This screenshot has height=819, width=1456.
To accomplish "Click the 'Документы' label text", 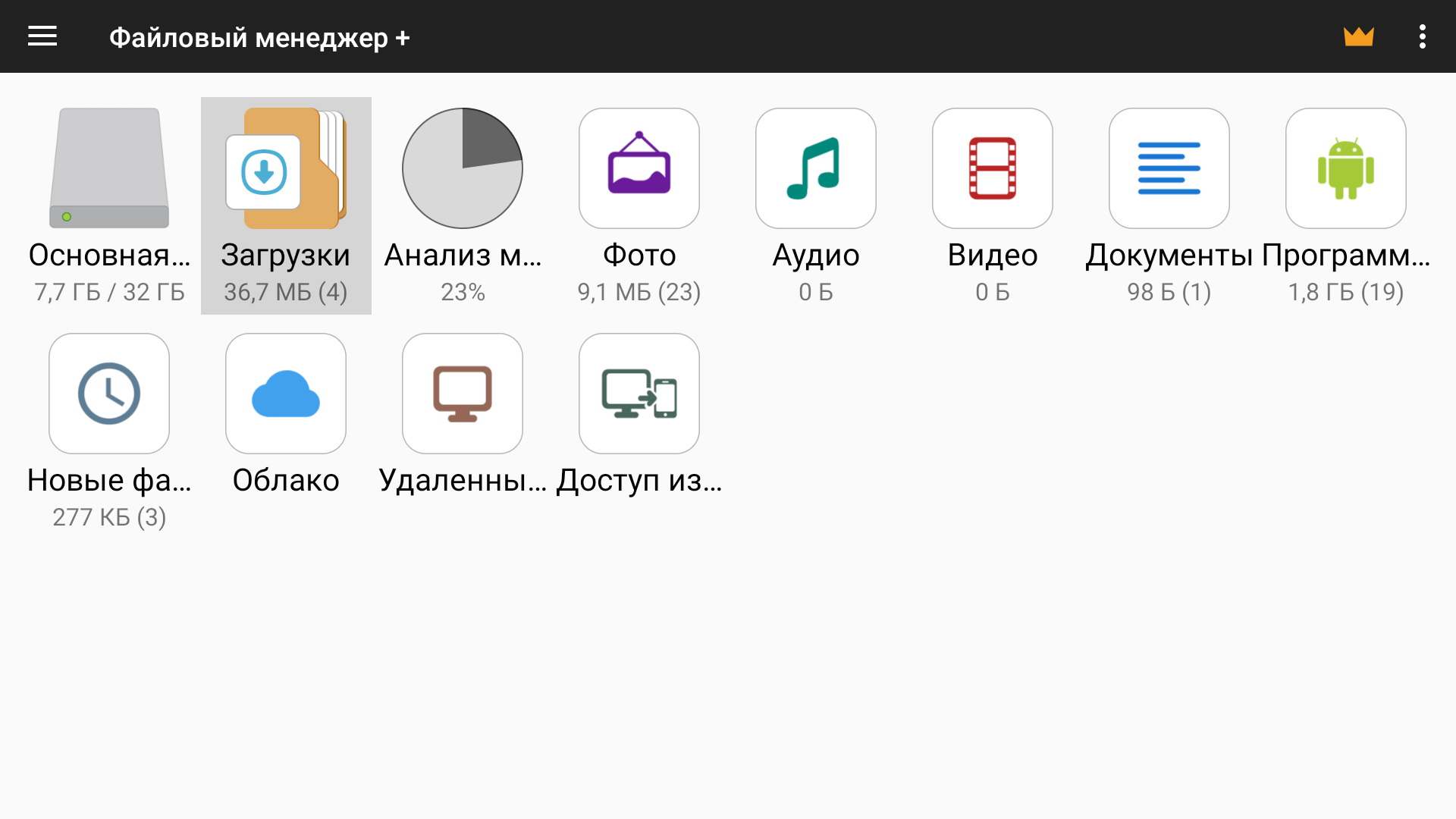I will click(x=1169, y=256).
